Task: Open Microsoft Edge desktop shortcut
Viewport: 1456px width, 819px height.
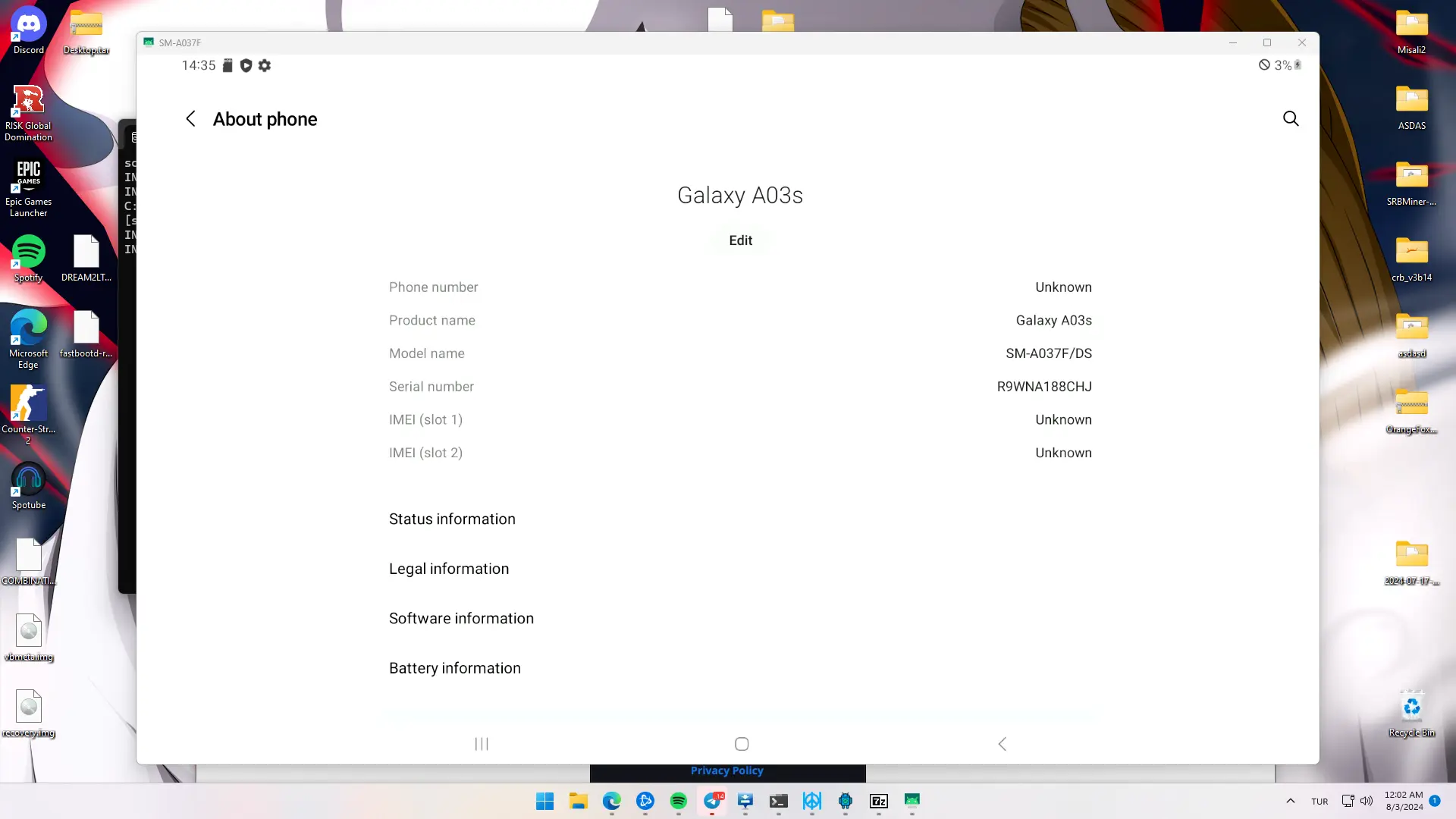Action: click(x=29, y=339)
